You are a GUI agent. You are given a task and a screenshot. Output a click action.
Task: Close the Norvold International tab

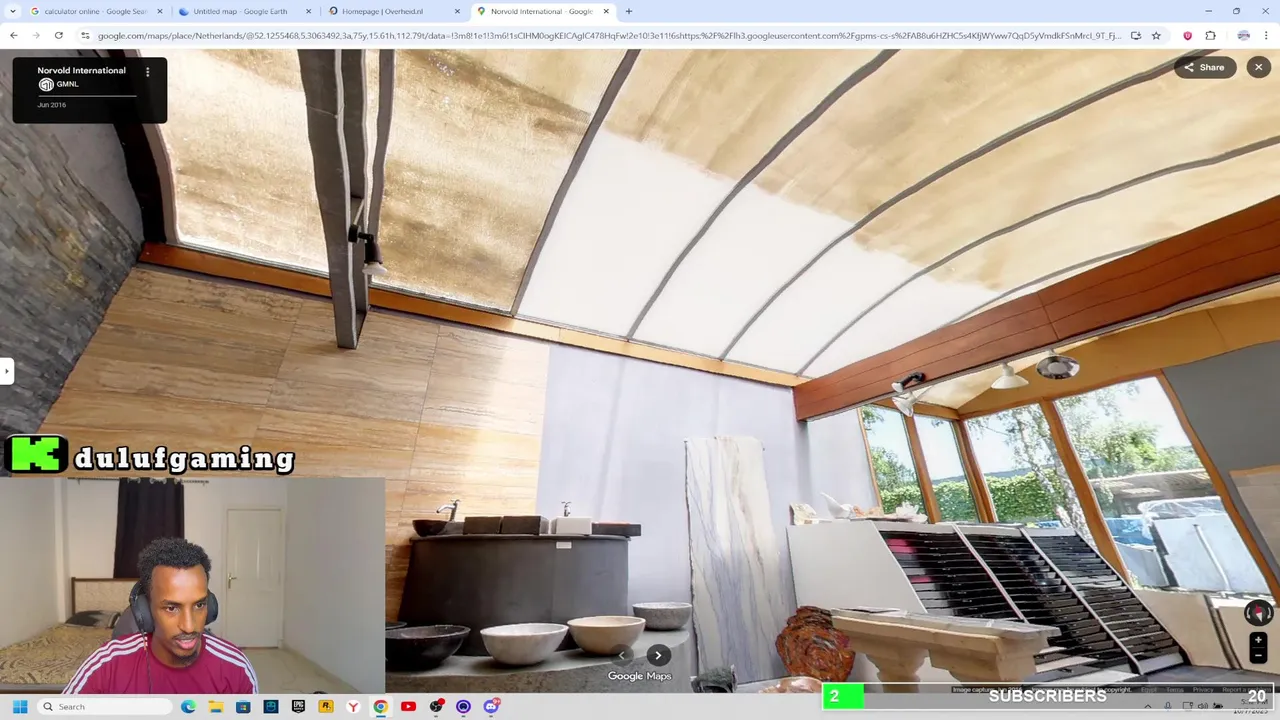click(606, 11)
